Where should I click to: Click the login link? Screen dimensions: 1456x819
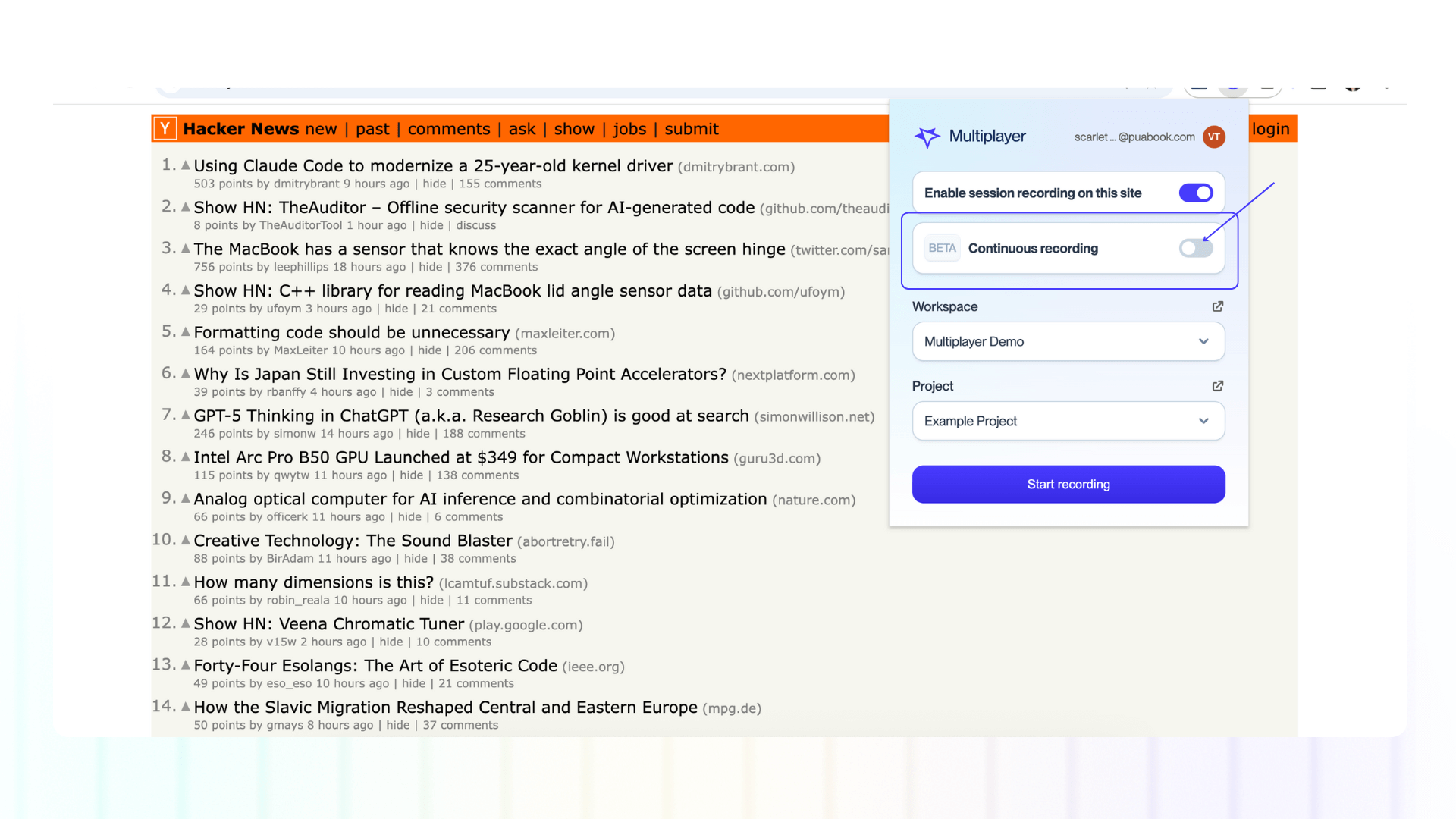1270,129
